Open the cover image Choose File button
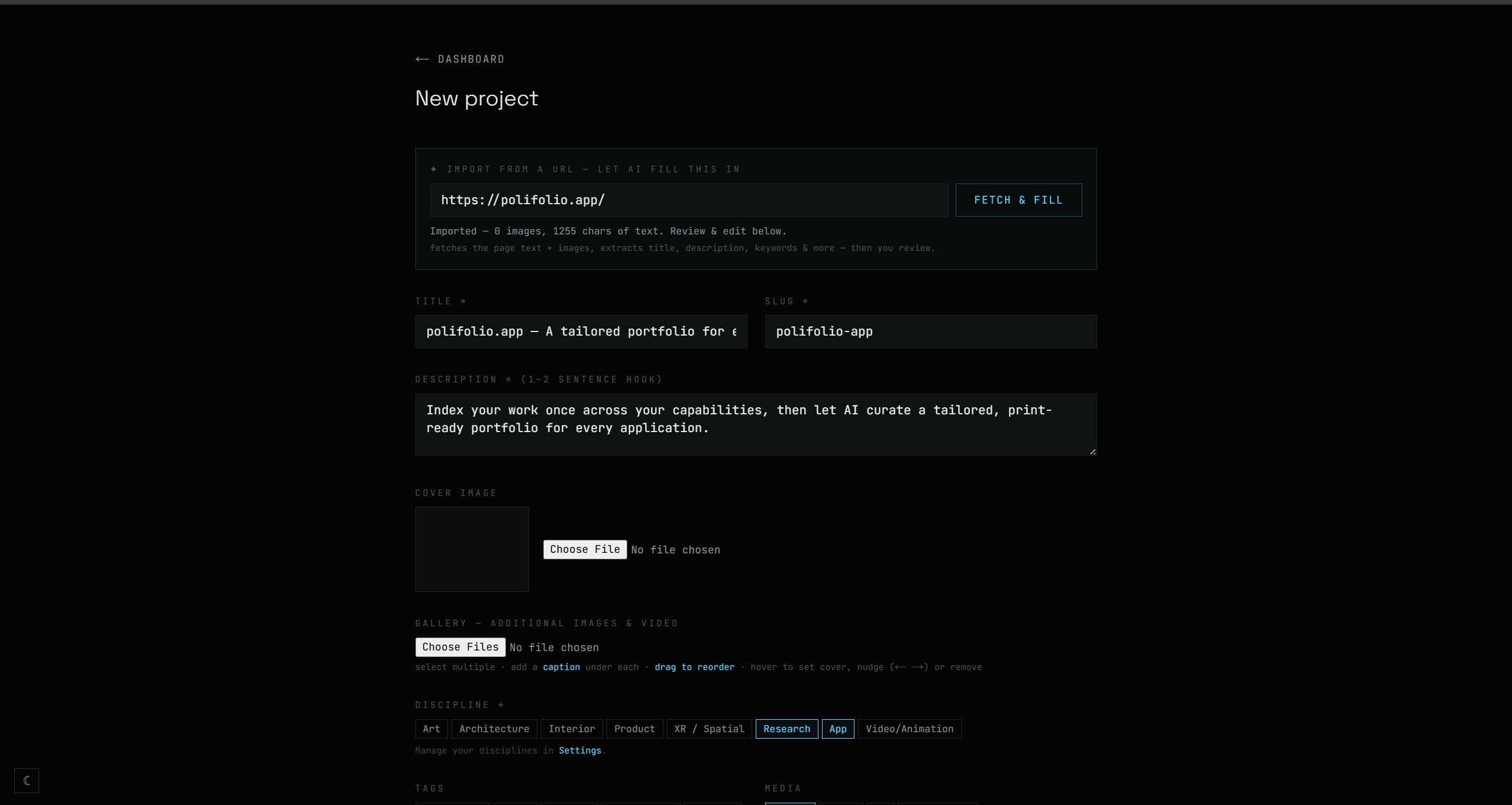Viewport: 1512px width, 805px height. 585,549
